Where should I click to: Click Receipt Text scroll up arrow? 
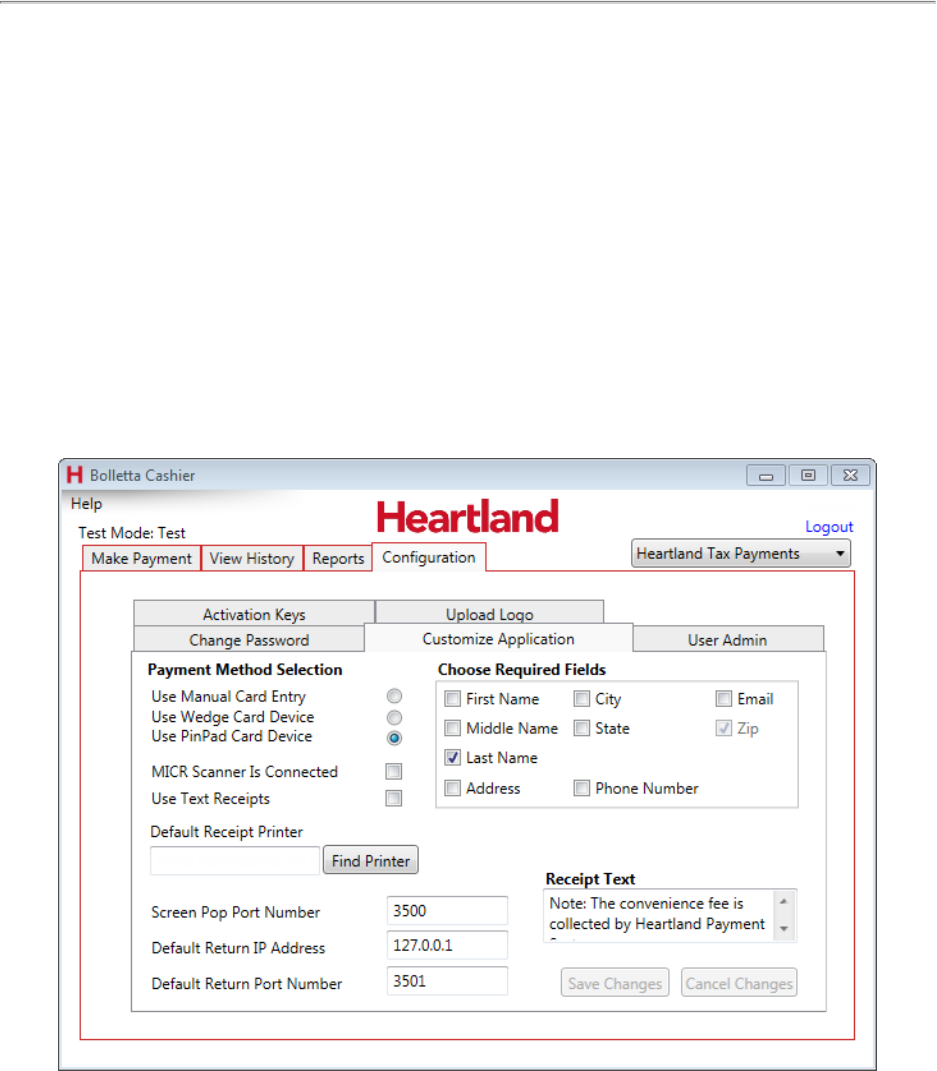784,902
